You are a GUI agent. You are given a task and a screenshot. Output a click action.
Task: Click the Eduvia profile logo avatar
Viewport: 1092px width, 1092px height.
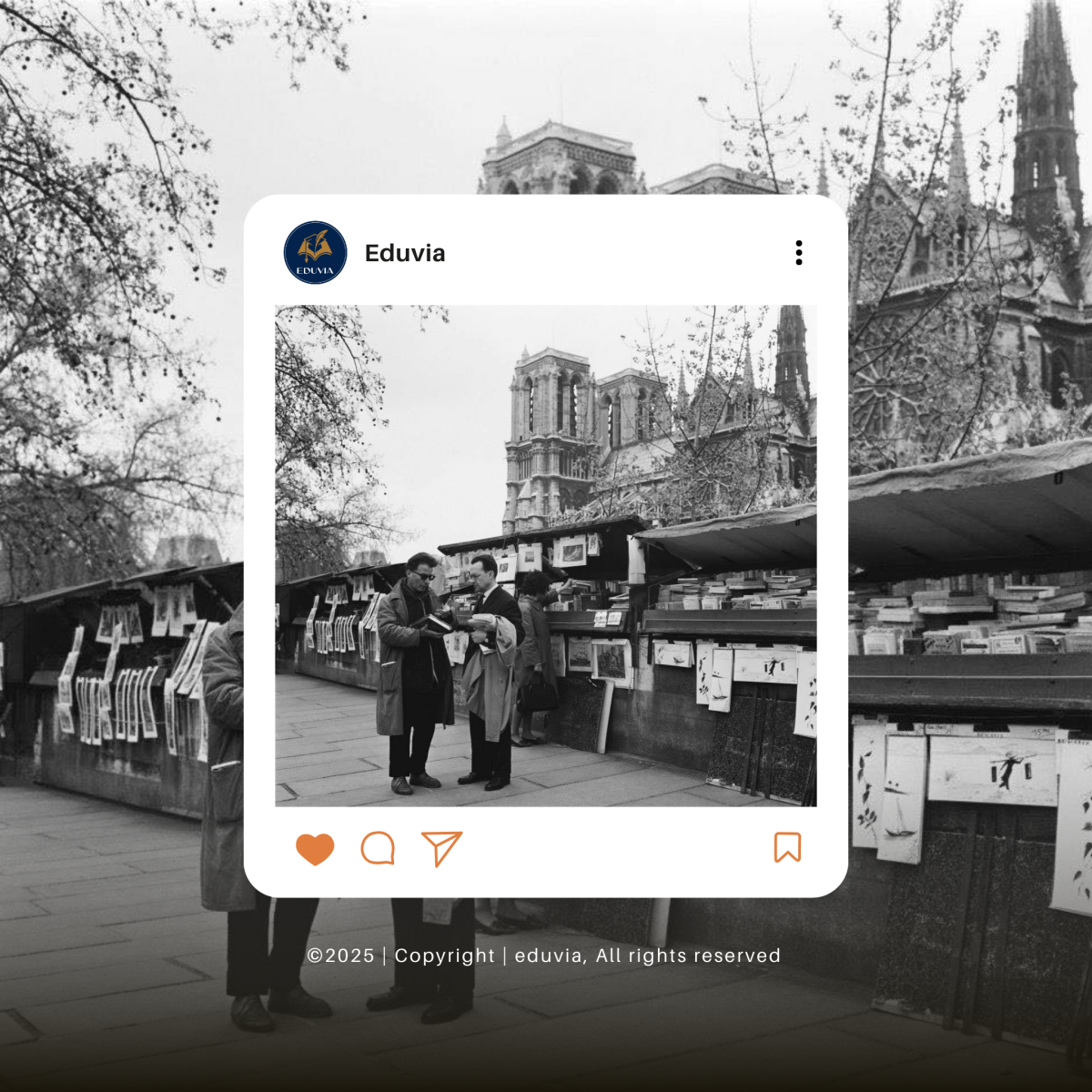point(315,253)
